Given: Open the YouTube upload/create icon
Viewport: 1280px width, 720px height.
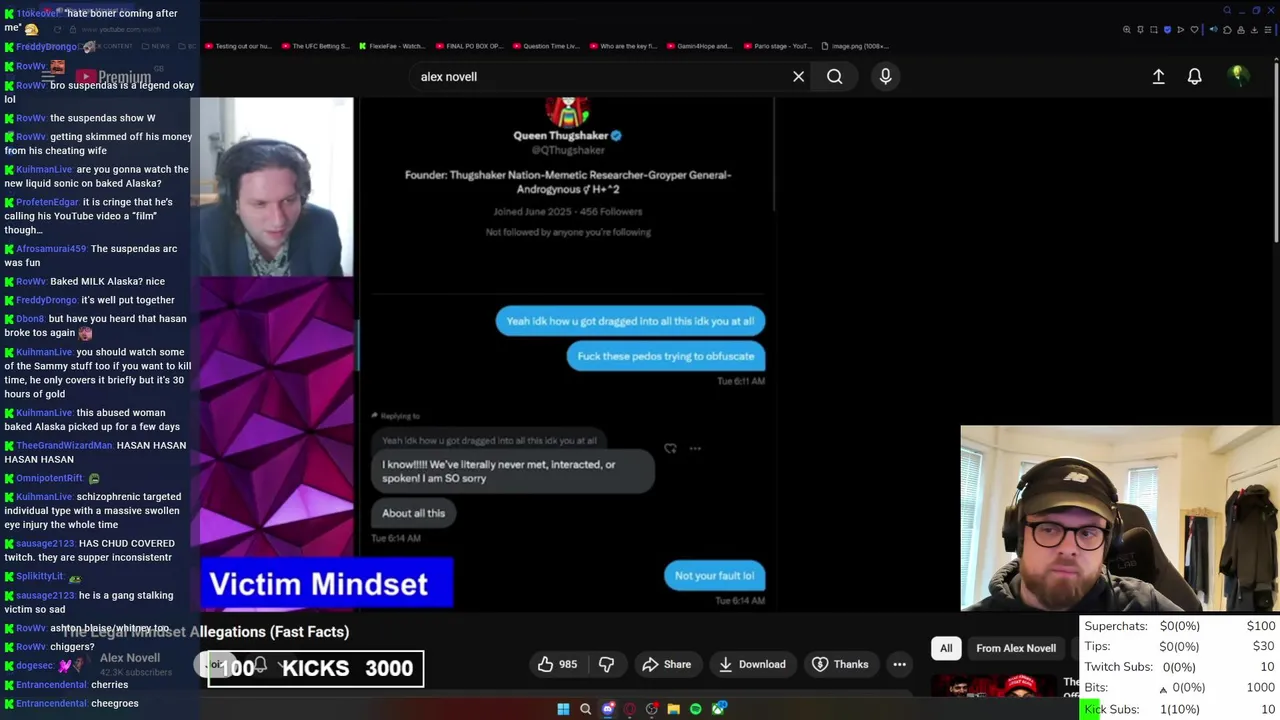Looking at the screenshot, I should pos(1158,76).
